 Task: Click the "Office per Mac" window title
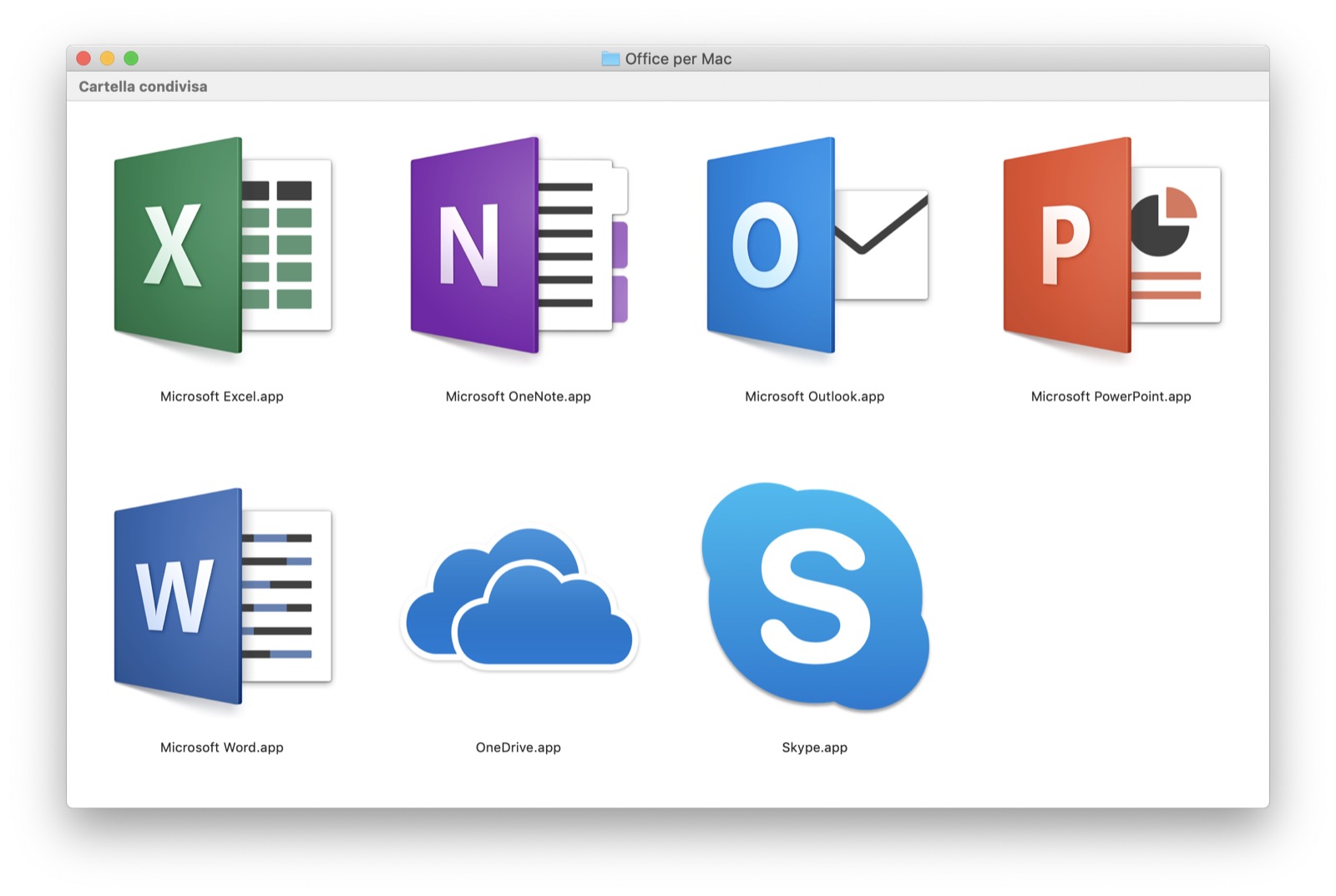[x=678, y=59]
